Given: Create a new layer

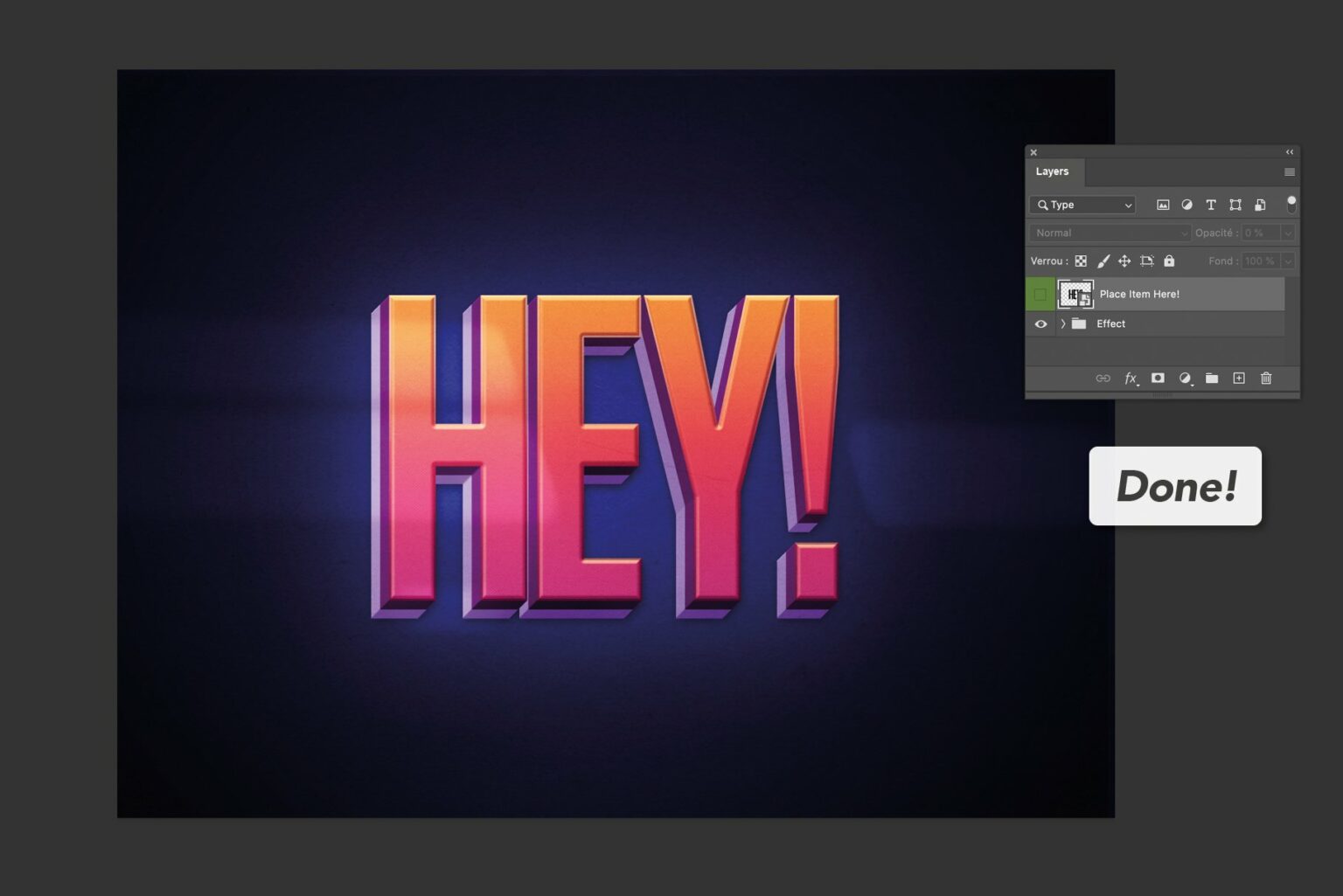Looking at the screenshot, I should [x=1239, y=379].
